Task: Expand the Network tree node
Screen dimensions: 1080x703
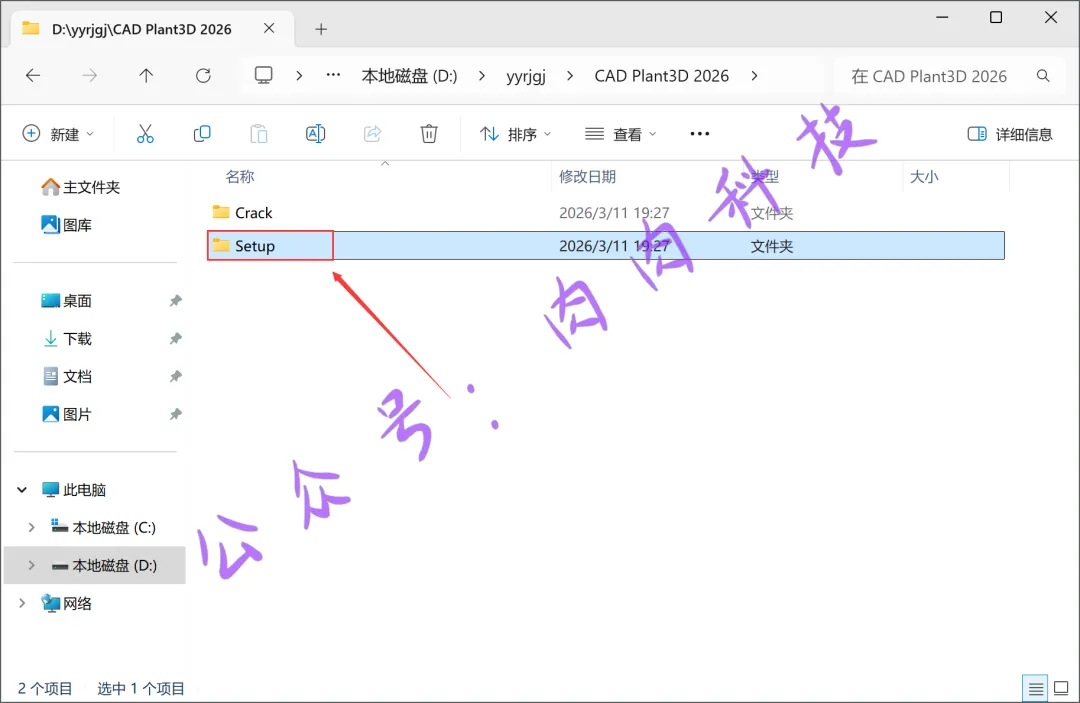Action: [22, 603]
